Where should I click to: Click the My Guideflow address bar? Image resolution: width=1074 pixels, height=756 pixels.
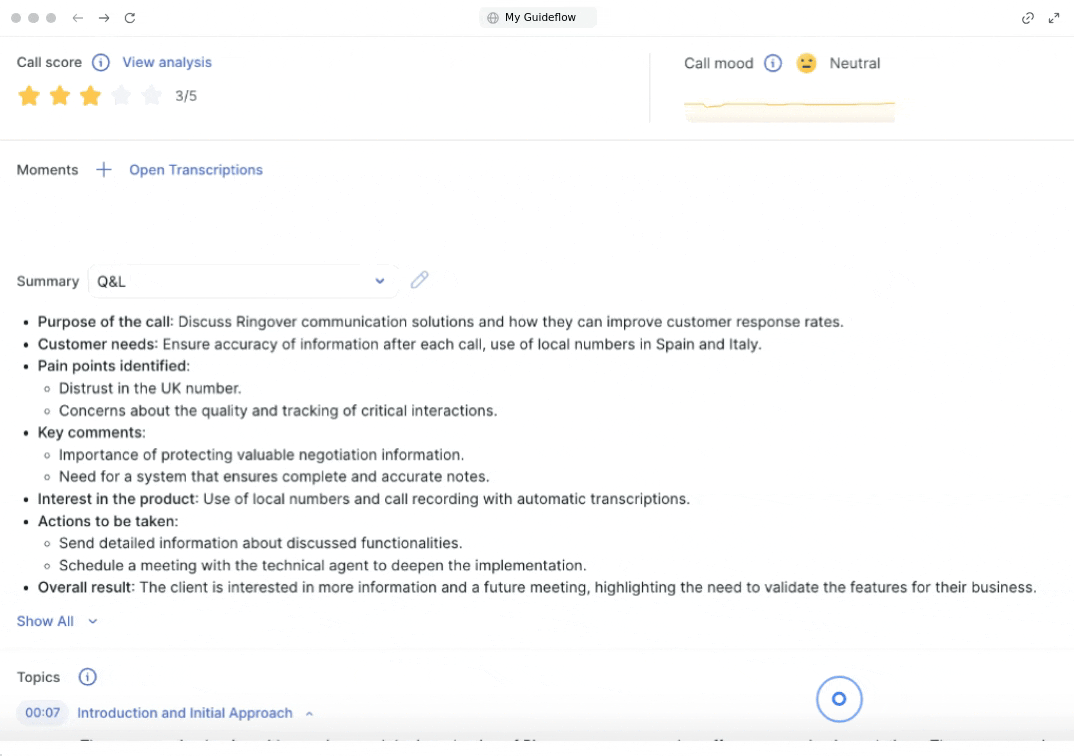[538, 17]
